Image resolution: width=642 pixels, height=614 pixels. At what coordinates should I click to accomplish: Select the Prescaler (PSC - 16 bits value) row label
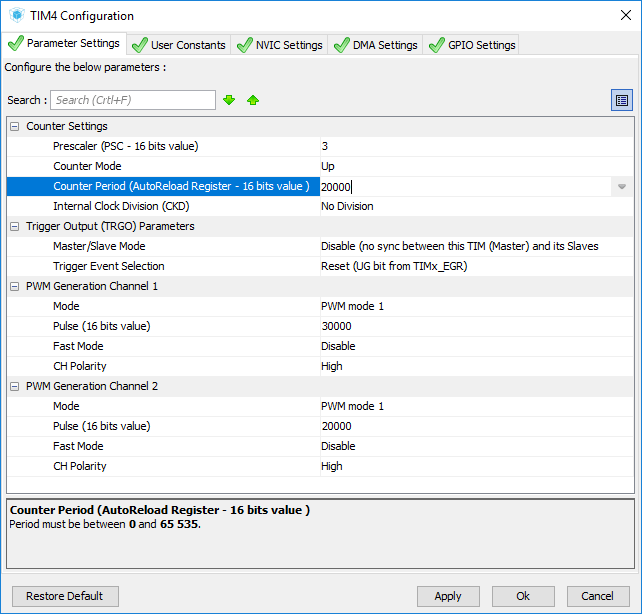point(126,146)
